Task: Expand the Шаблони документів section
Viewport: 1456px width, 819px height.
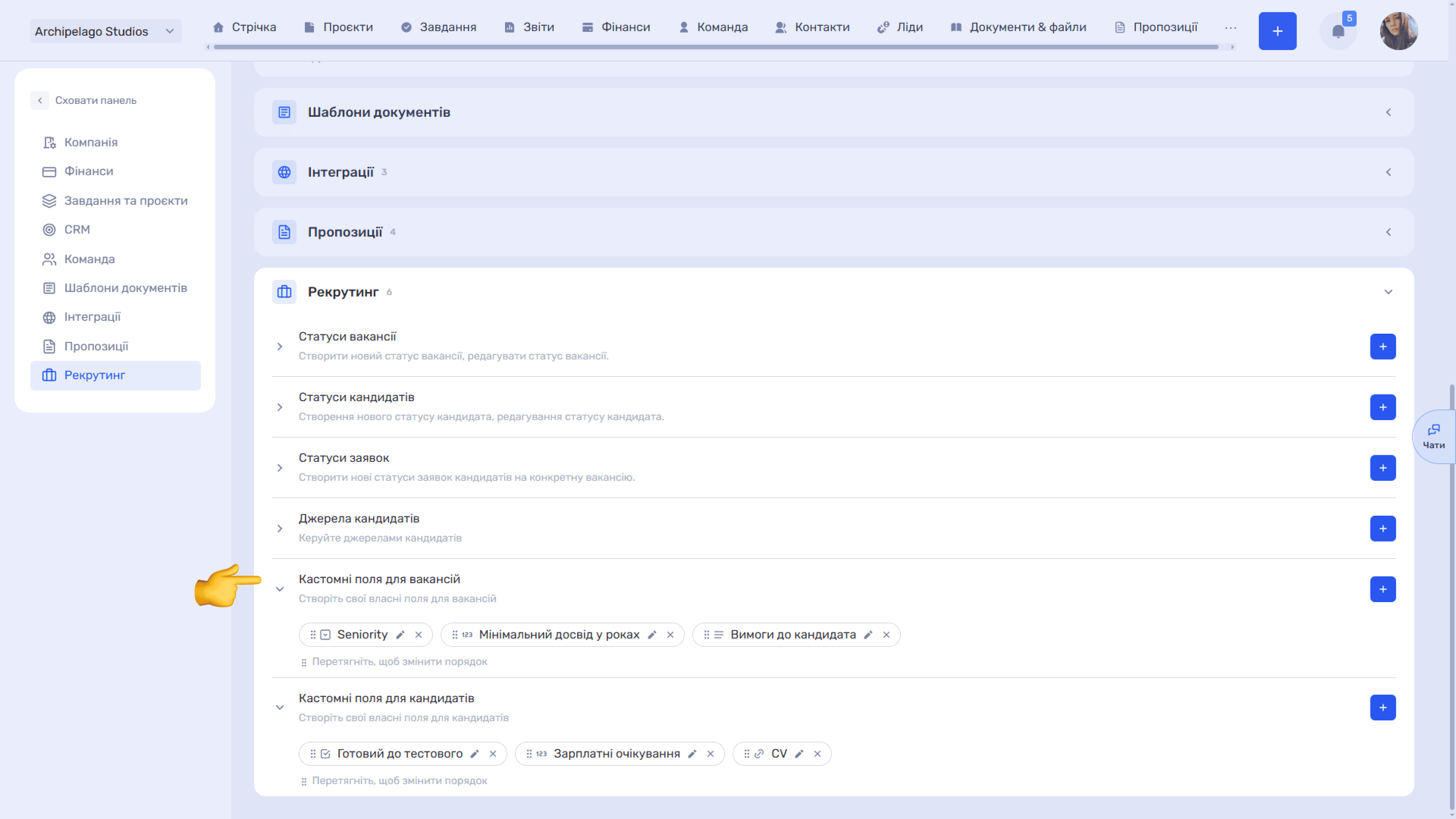Action: point(1388,113)
